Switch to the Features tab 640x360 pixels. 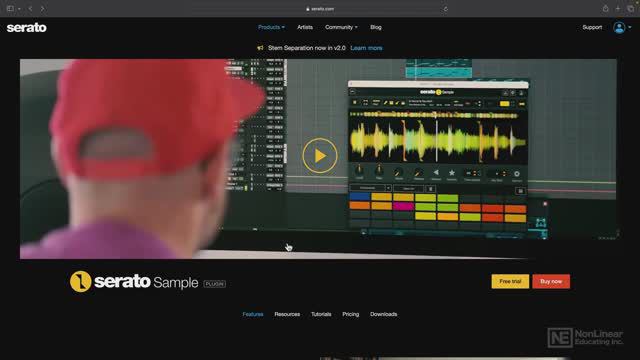click(x=253, y=314)
